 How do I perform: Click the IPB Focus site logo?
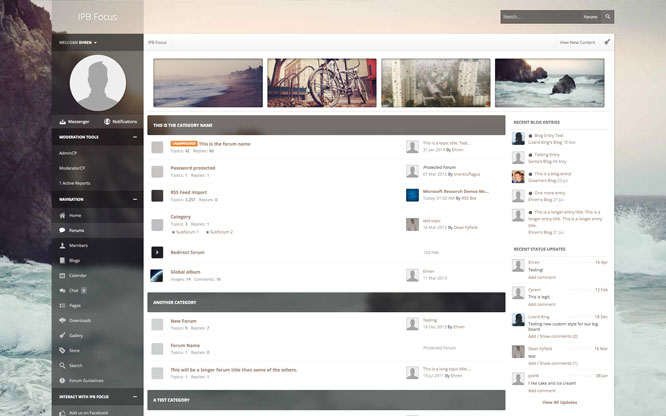[x=97, y=17]
